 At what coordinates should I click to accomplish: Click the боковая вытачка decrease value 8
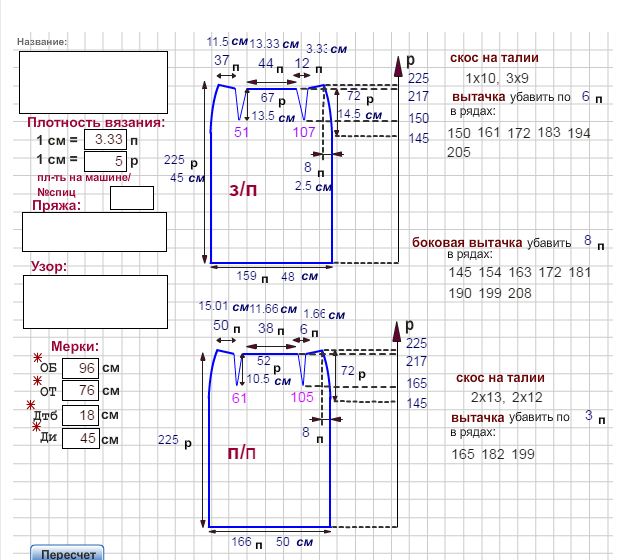pos(588,241)
